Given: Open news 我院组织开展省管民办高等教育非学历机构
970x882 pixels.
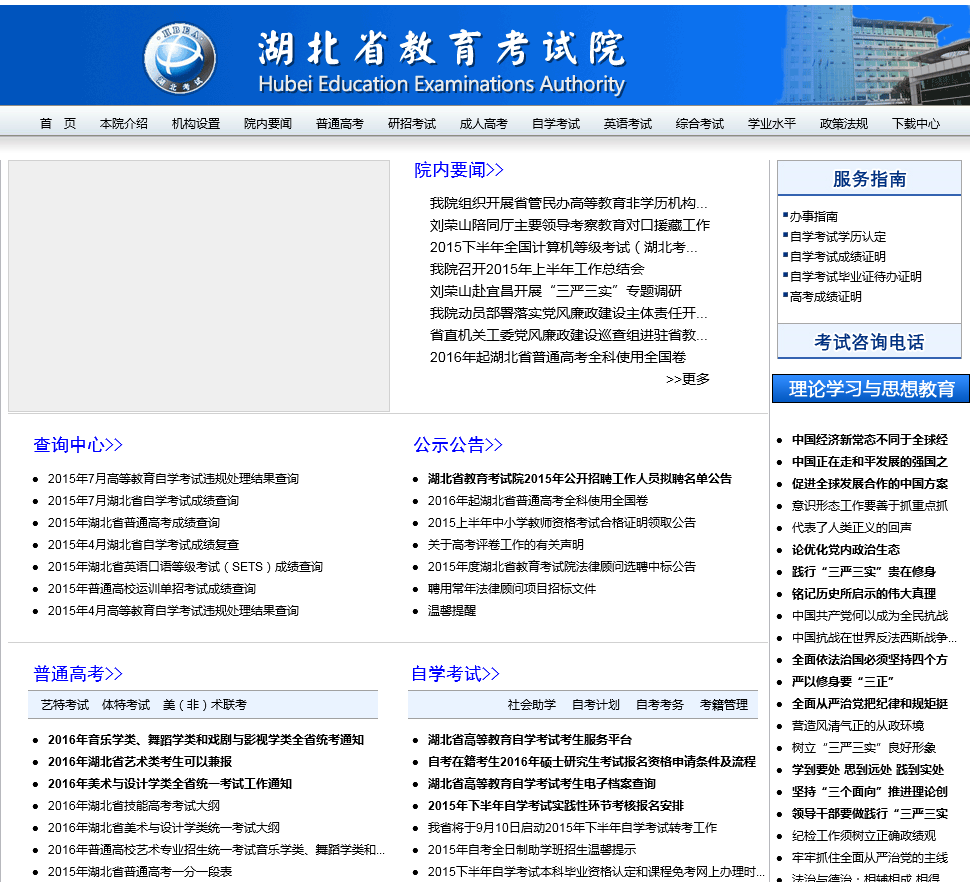Looking at the screenshot, I should point(569,203).
